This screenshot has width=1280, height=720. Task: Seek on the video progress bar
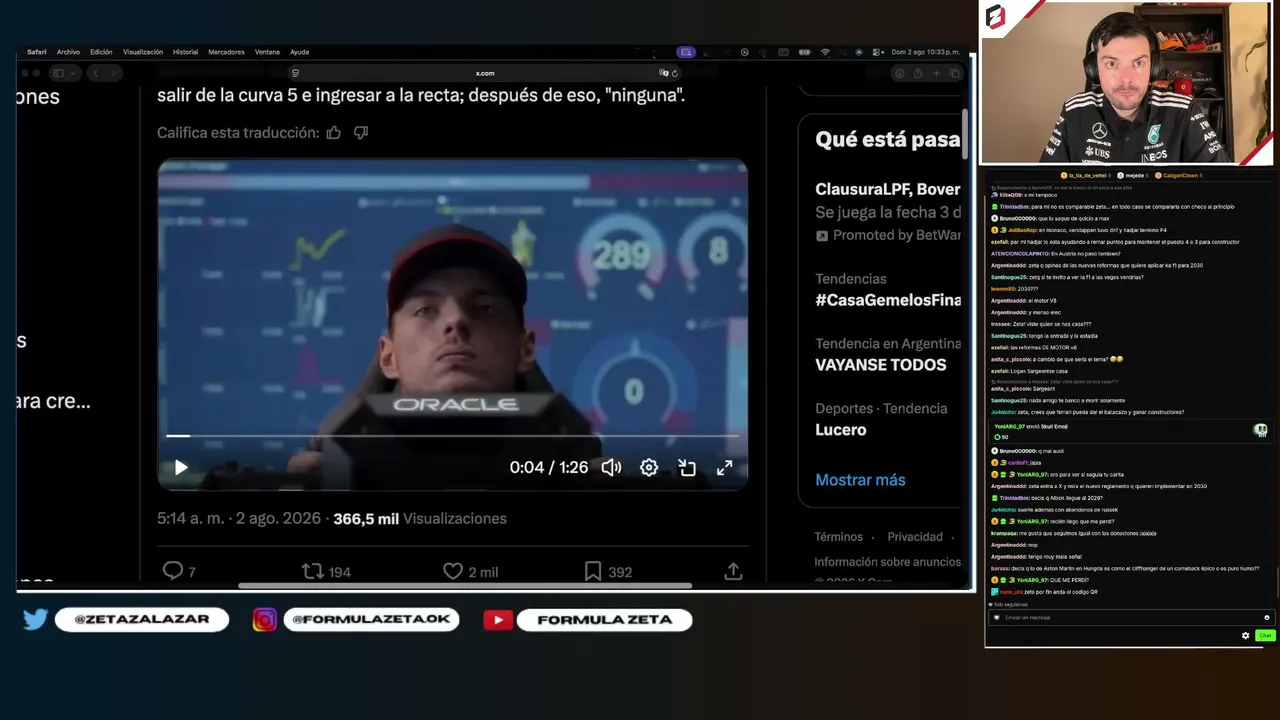pos(452,436)
